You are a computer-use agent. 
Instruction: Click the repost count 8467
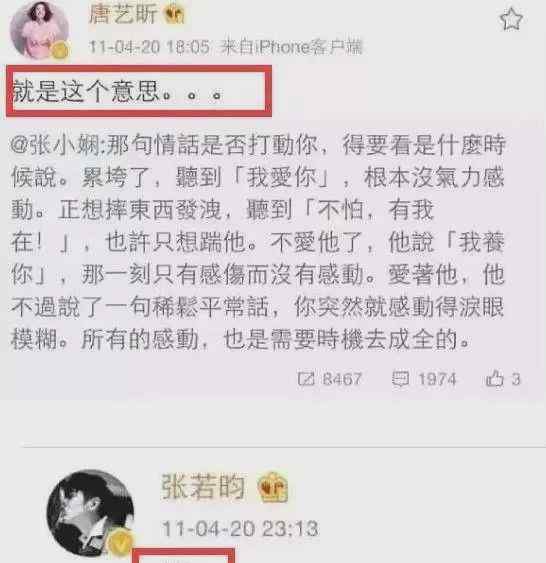coord(342,379)
